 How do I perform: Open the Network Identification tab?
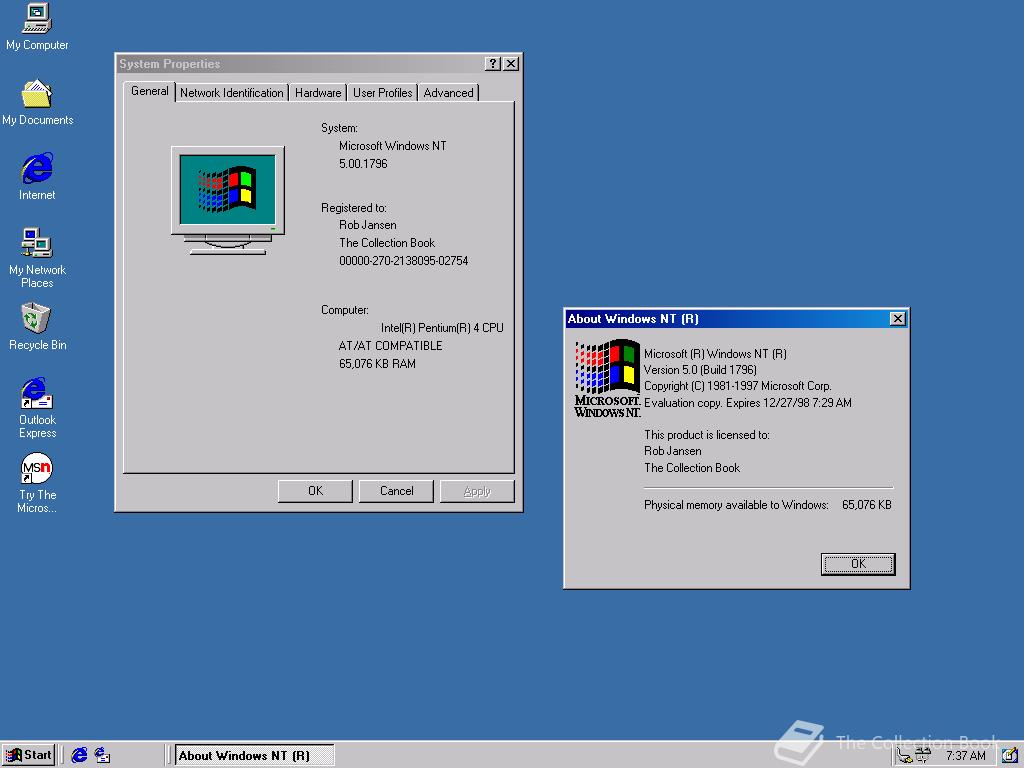click(x=232, y=93)
